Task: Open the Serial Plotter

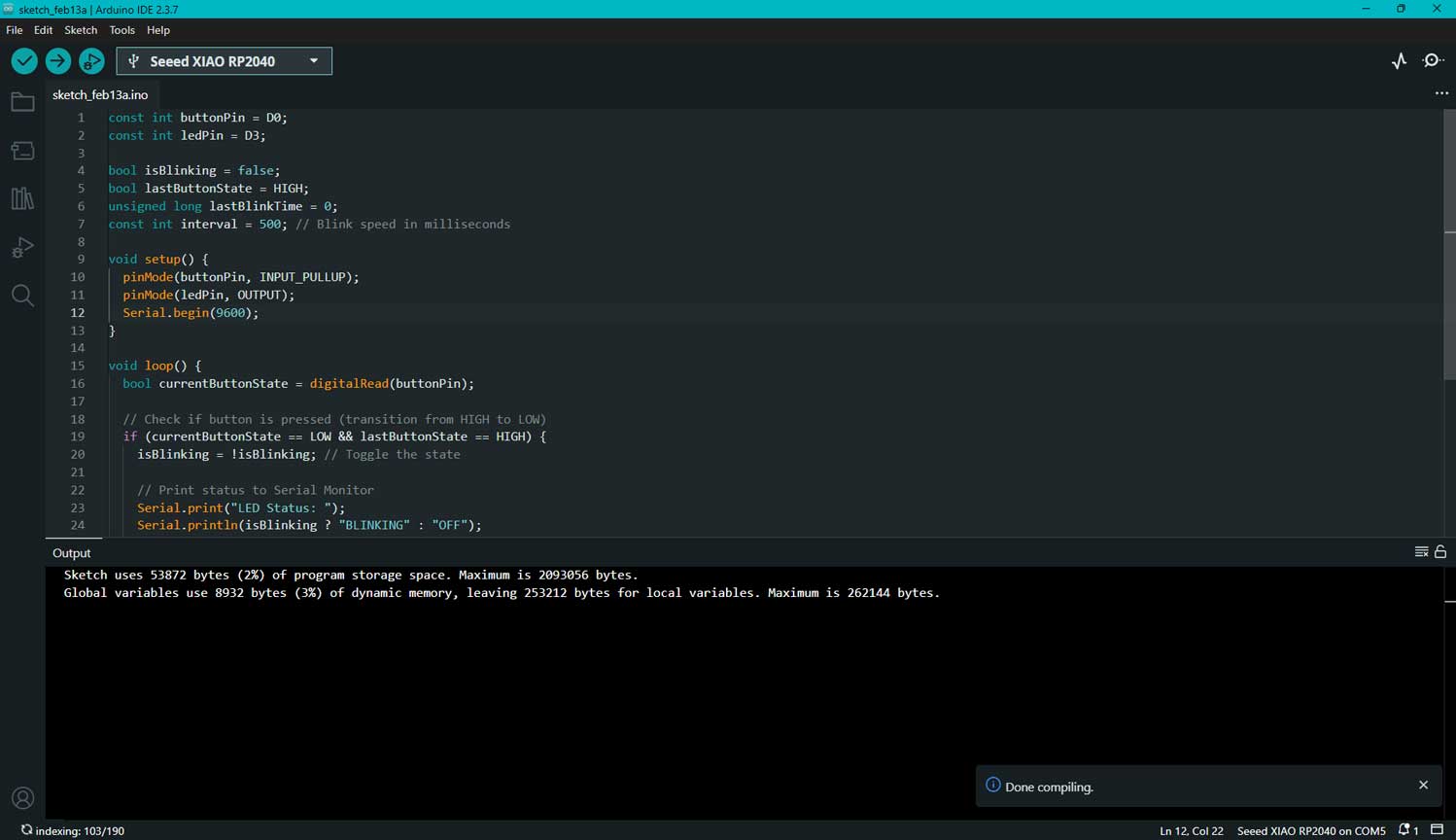Action: point(1399,61)
